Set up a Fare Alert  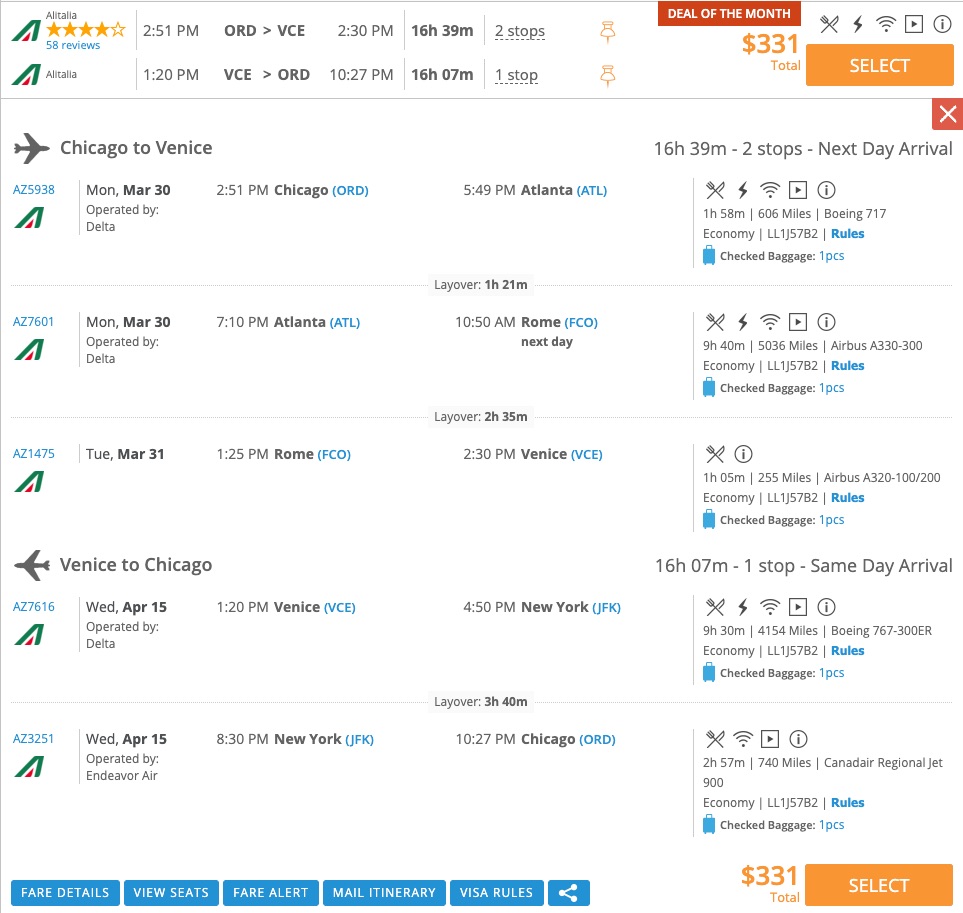pos(270,893)
